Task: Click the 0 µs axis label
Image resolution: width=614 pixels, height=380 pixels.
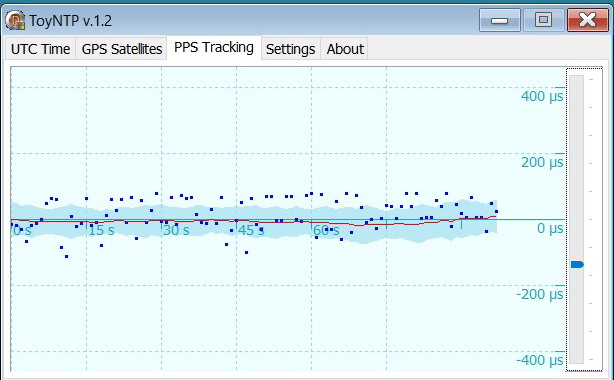Action: (x=550, y=228)
